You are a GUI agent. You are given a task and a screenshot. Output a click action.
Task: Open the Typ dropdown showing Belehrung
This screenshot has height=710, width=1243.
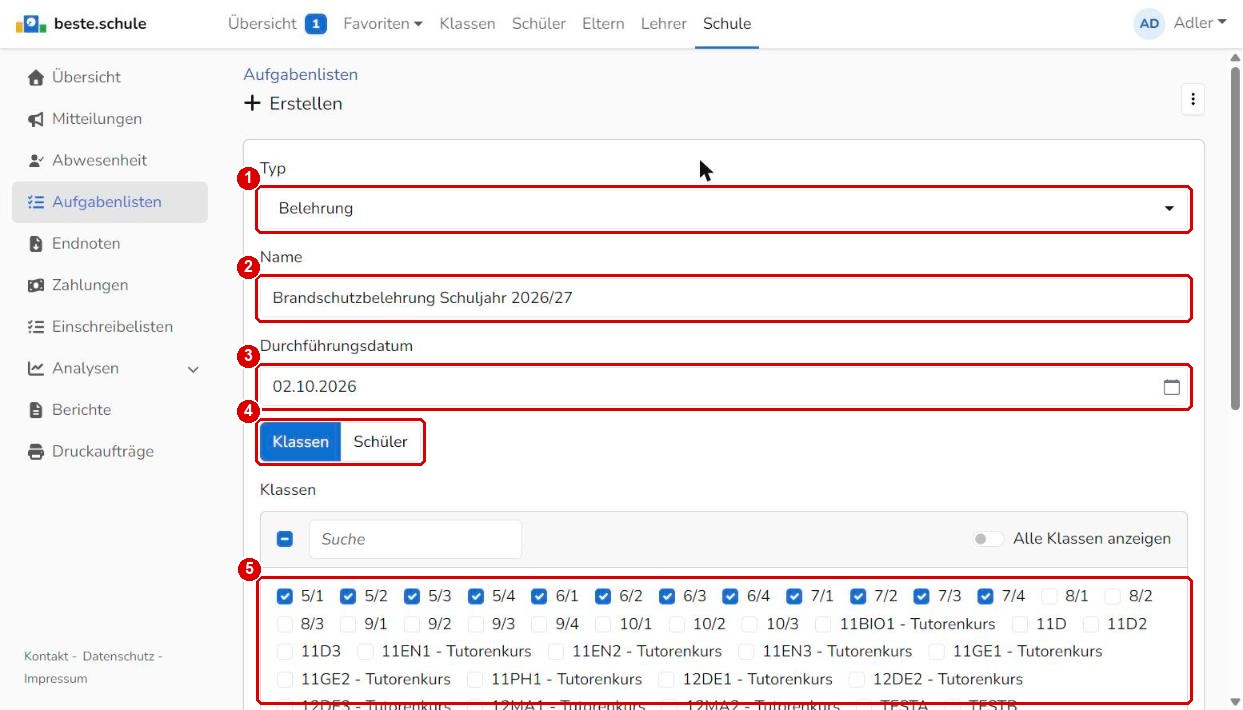pos(725,209)
